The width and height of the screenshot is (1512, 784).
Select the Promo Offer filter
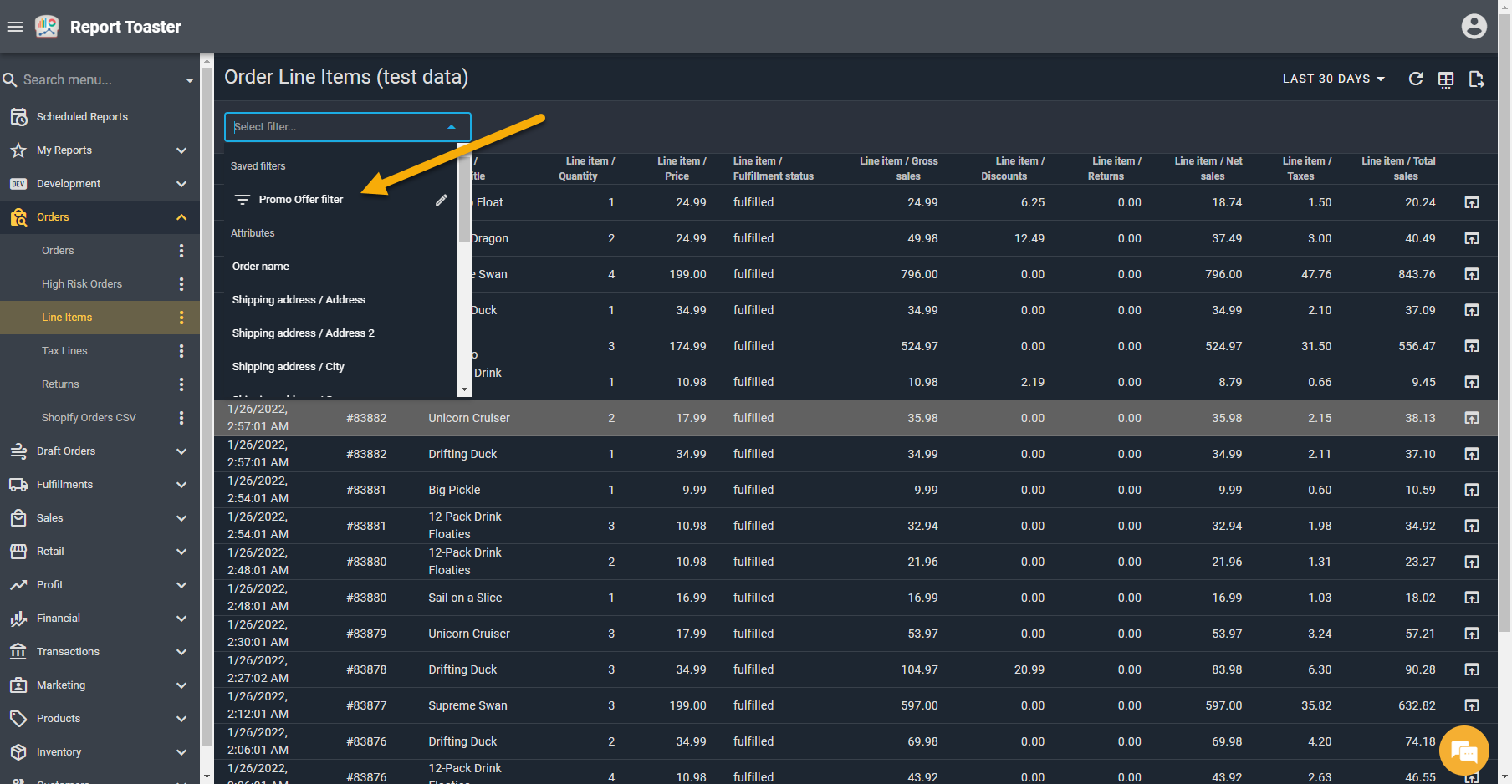tap(300, 200)
